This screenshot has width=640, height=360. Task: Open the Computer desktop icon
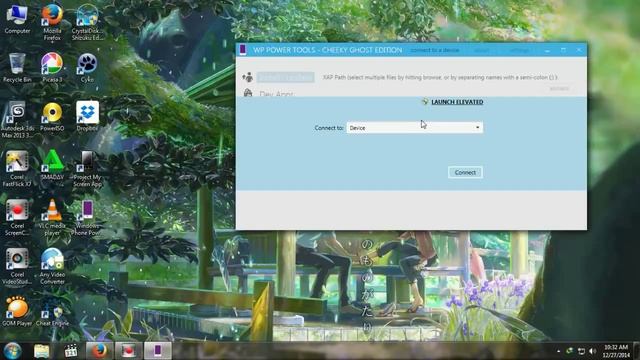[17, 19]
